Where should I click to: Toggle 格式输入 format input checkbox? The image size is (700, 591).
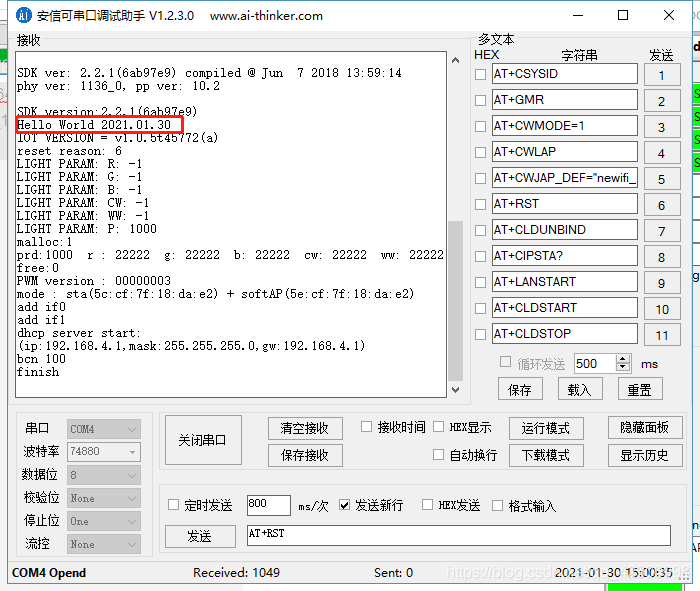497,505
